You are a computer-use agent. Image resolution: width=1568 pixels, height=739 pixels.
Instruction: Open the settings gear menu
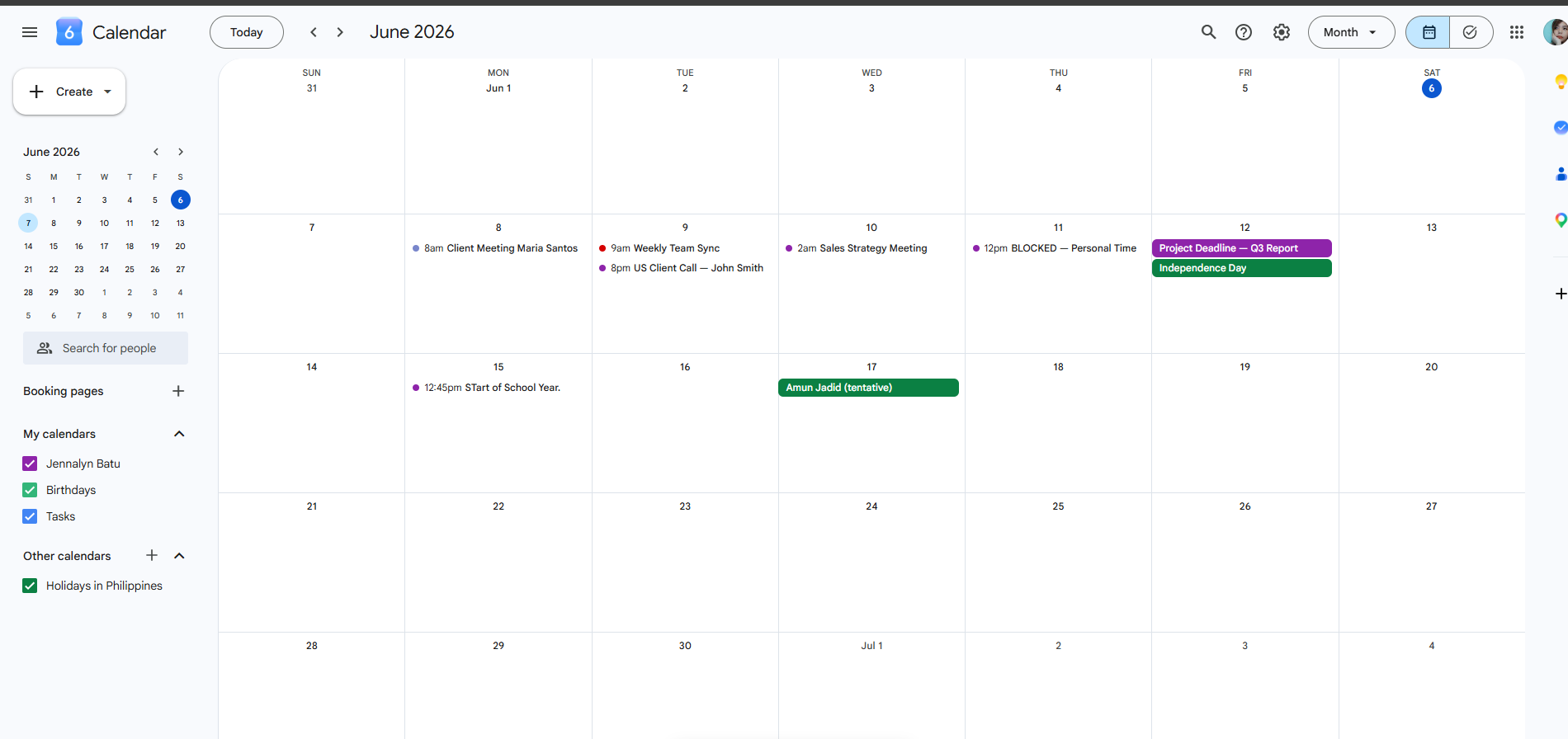click(x=1282, y=32)
